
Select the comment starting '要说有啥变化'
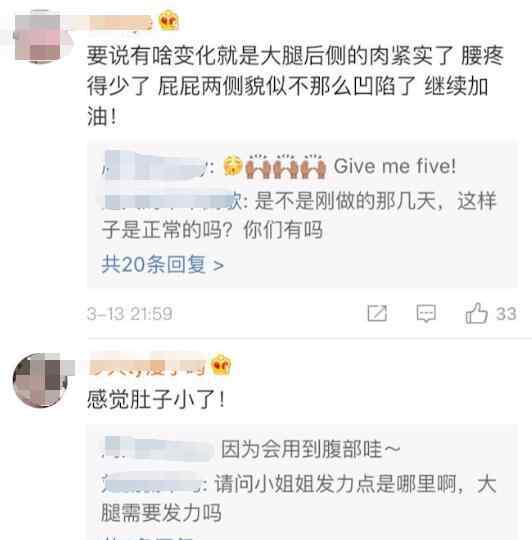(x=295, y=86)
